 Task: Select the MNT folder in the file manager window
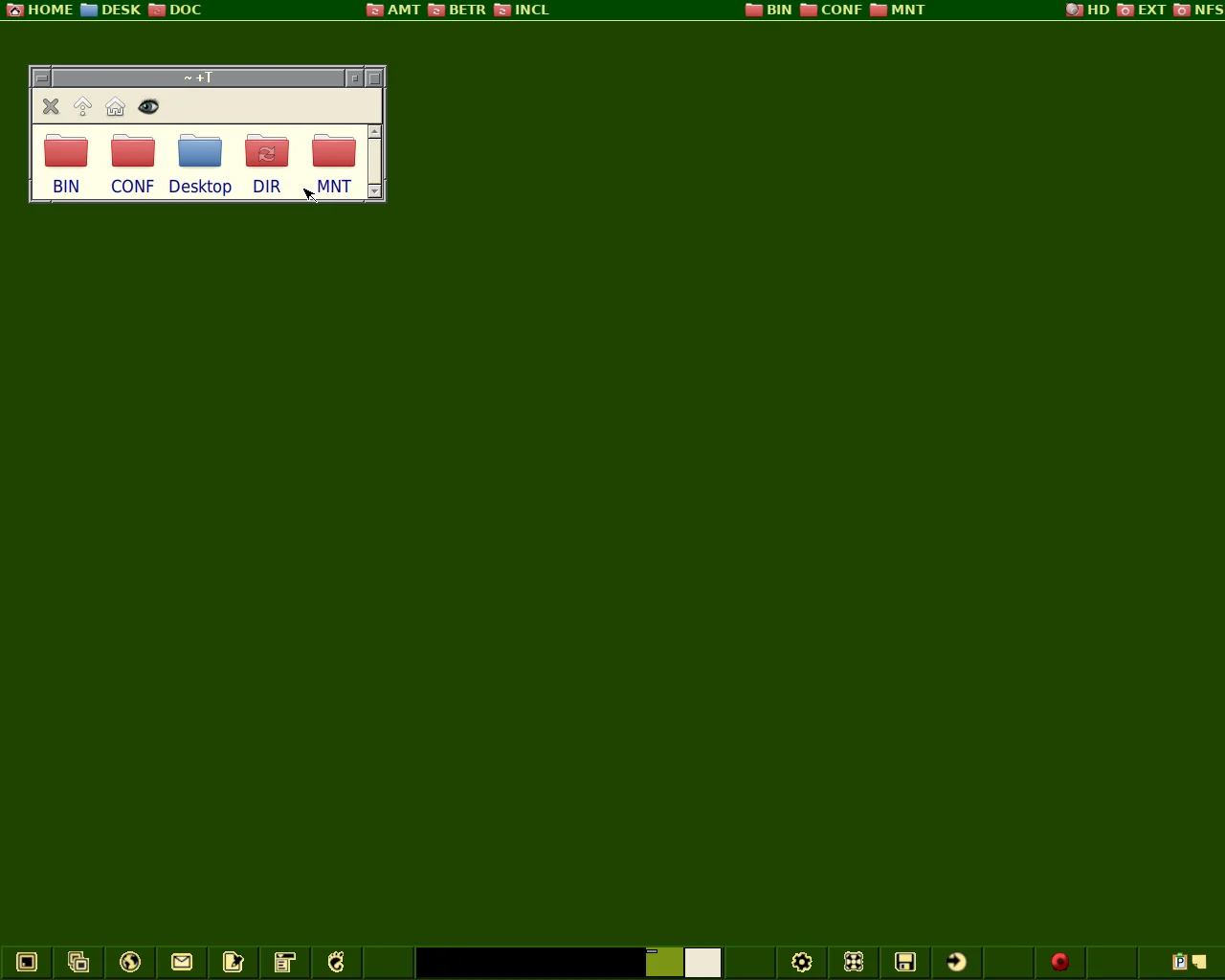pyautogui.click(x=334, y=165)
